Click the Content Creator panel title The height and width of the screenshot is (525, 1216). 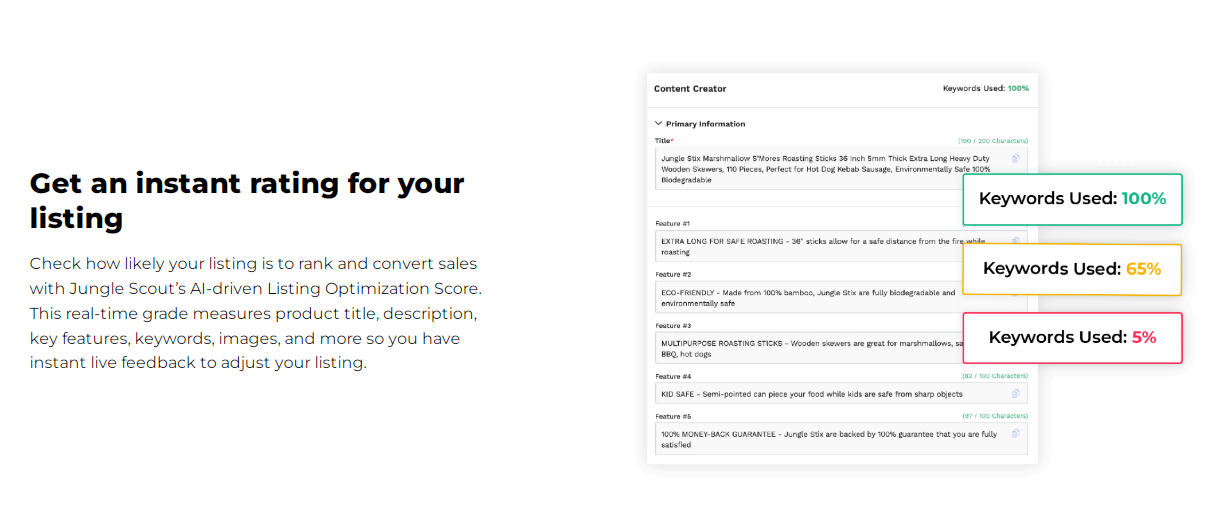point(690,88)
